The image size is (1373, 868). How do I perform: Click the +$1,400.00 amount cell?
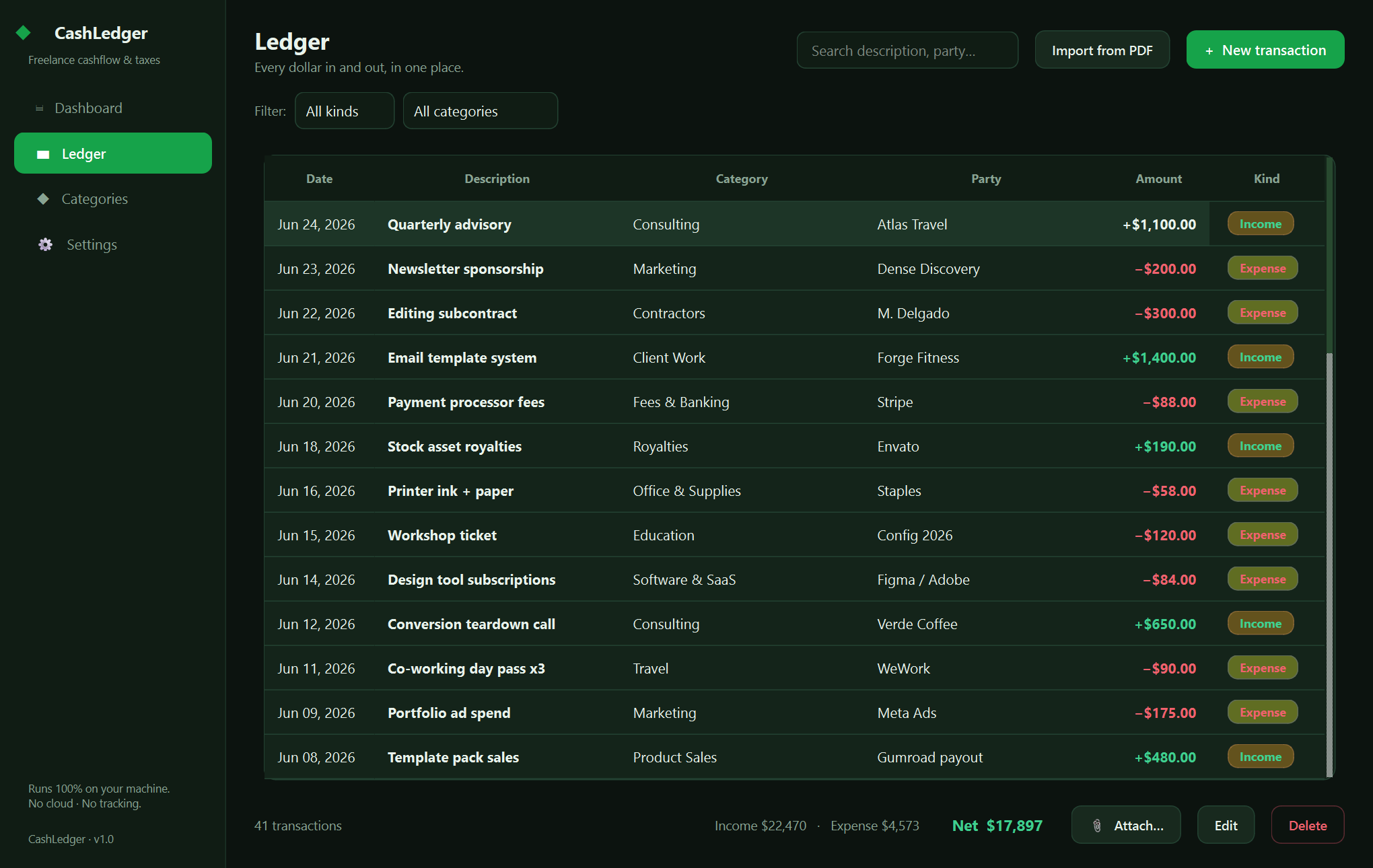tap(1159, 358)
